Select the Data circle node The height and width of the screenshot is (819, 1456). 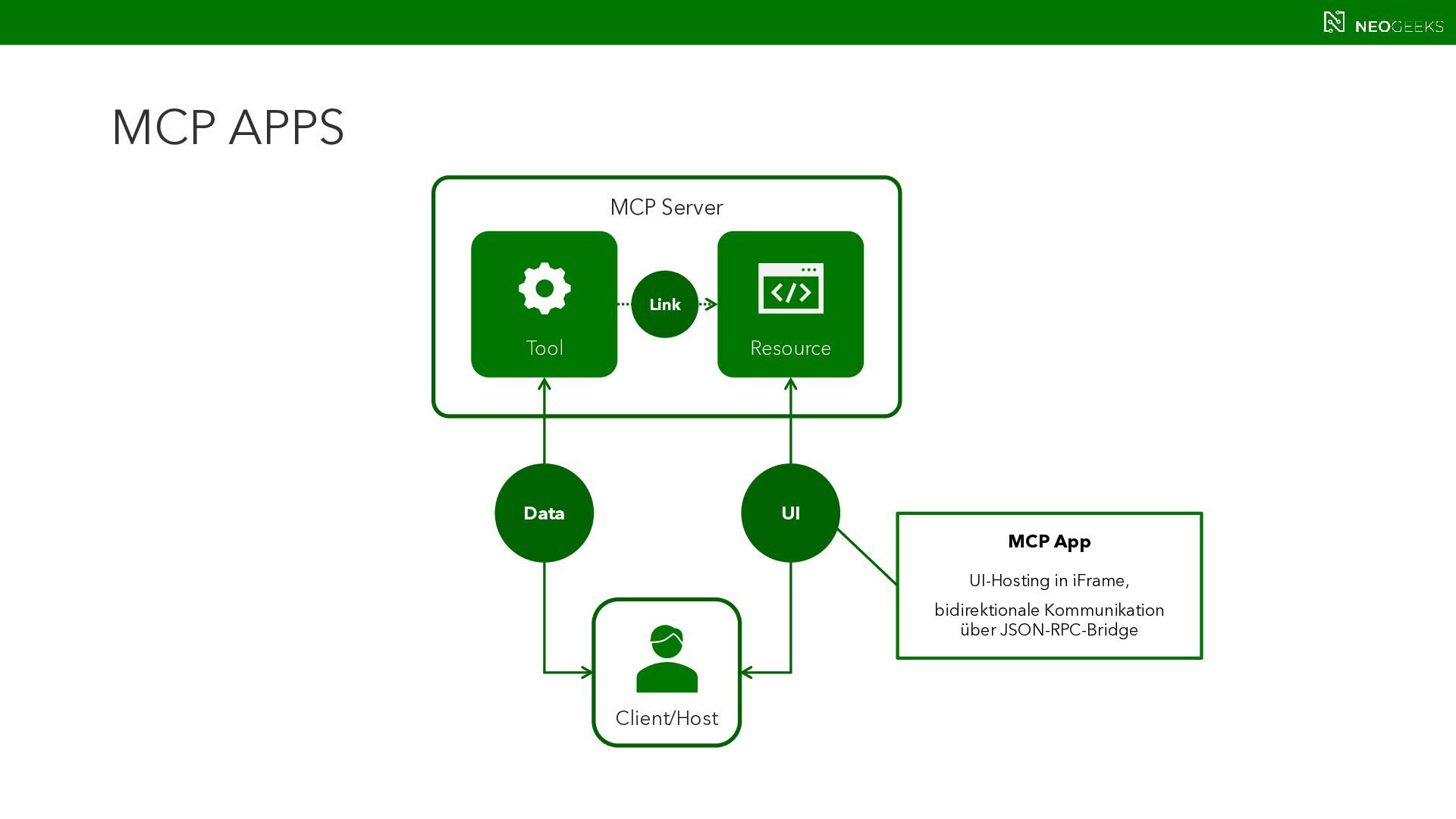click(x=544, y=513)
